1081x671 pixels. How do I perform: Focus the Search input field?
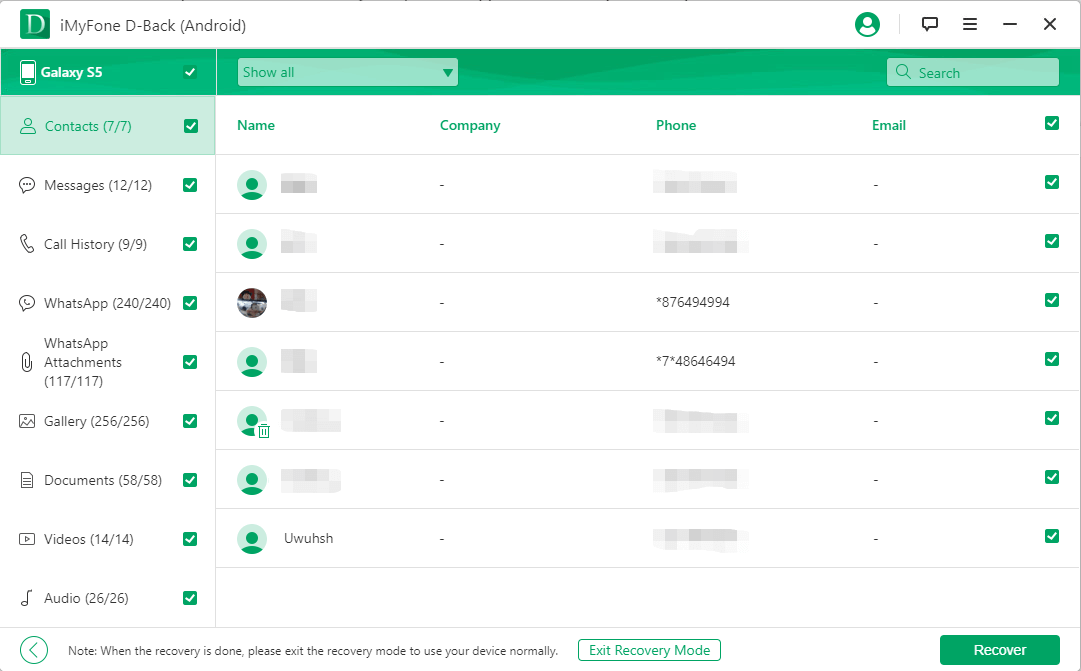(973, 72)
